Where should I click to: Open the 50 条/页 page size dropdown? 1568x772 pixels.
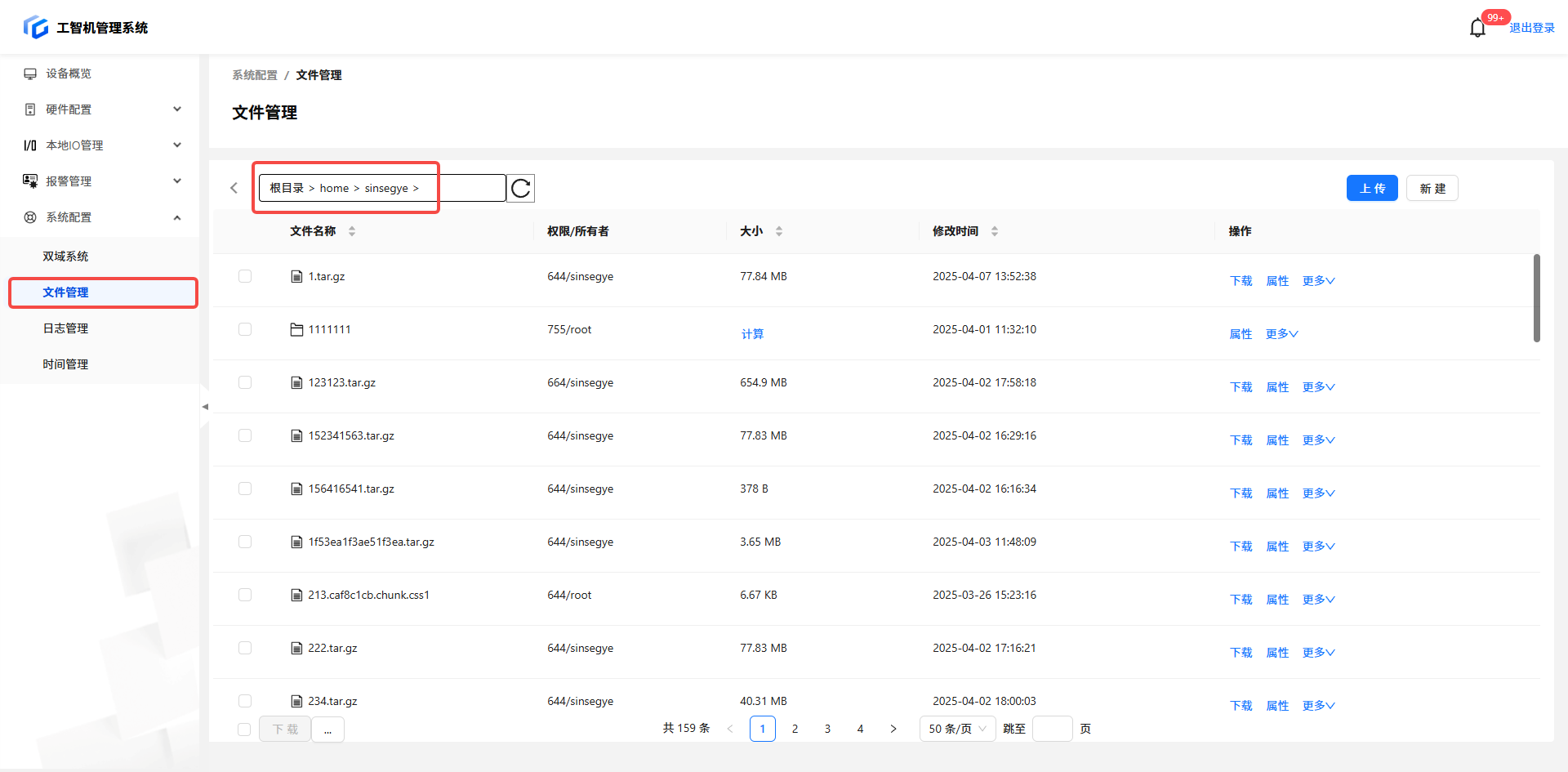click(957, 729)
